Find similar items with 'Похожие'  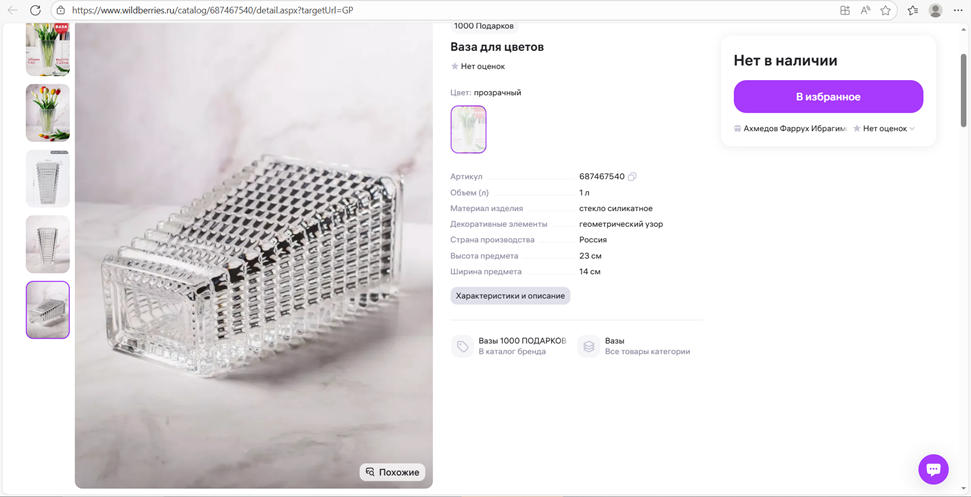tap(392, 472)
